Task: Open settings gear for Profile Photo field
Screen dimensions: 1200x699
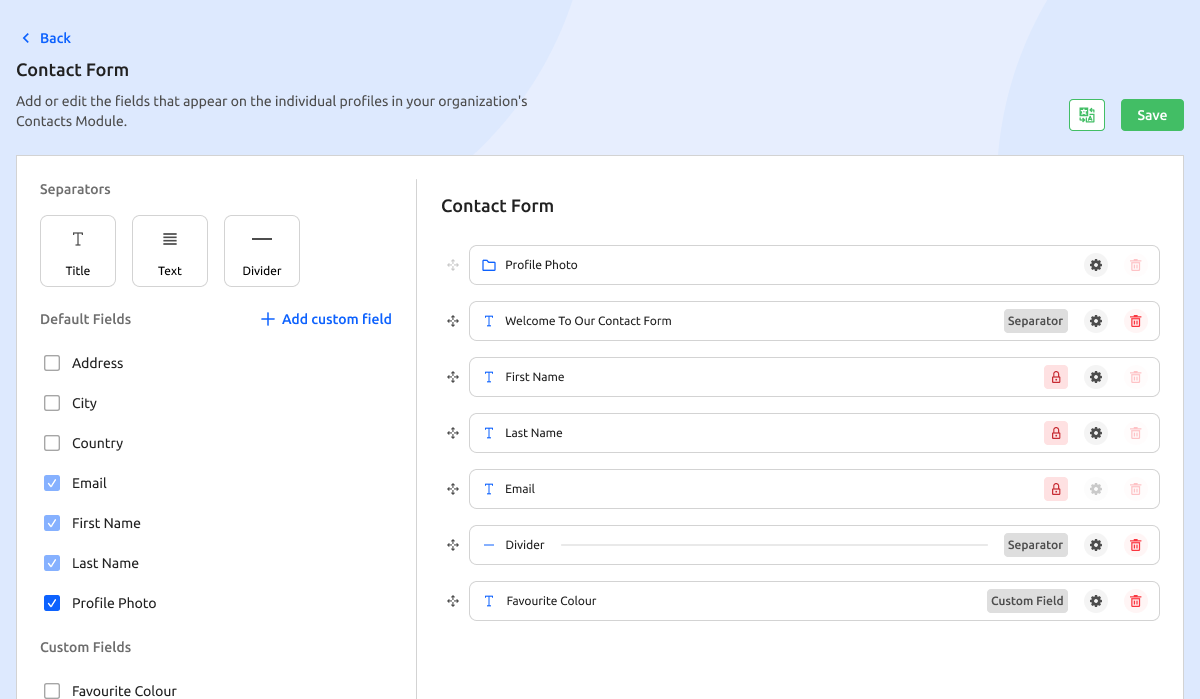Action: [1096, 265]
